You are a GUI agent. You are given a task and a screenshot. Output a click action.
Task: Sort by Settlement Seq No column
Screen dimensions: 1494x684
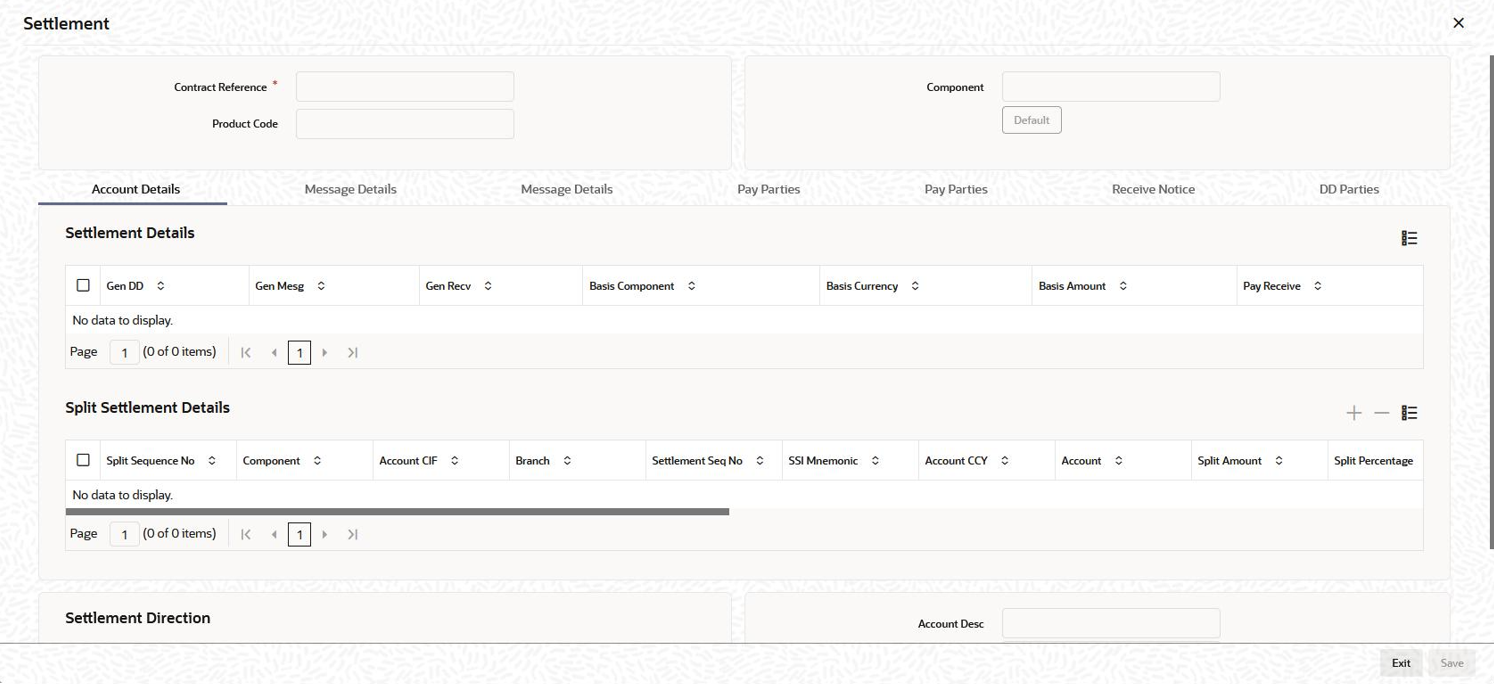760,461
